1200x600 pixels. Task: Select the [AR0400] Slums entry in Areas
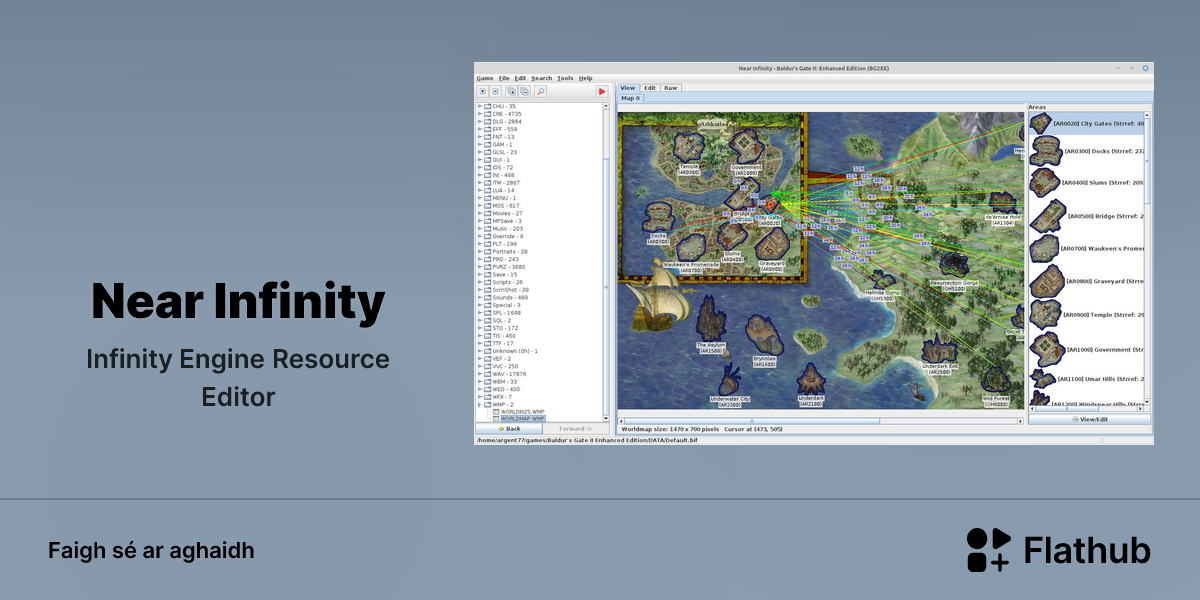1087,183
